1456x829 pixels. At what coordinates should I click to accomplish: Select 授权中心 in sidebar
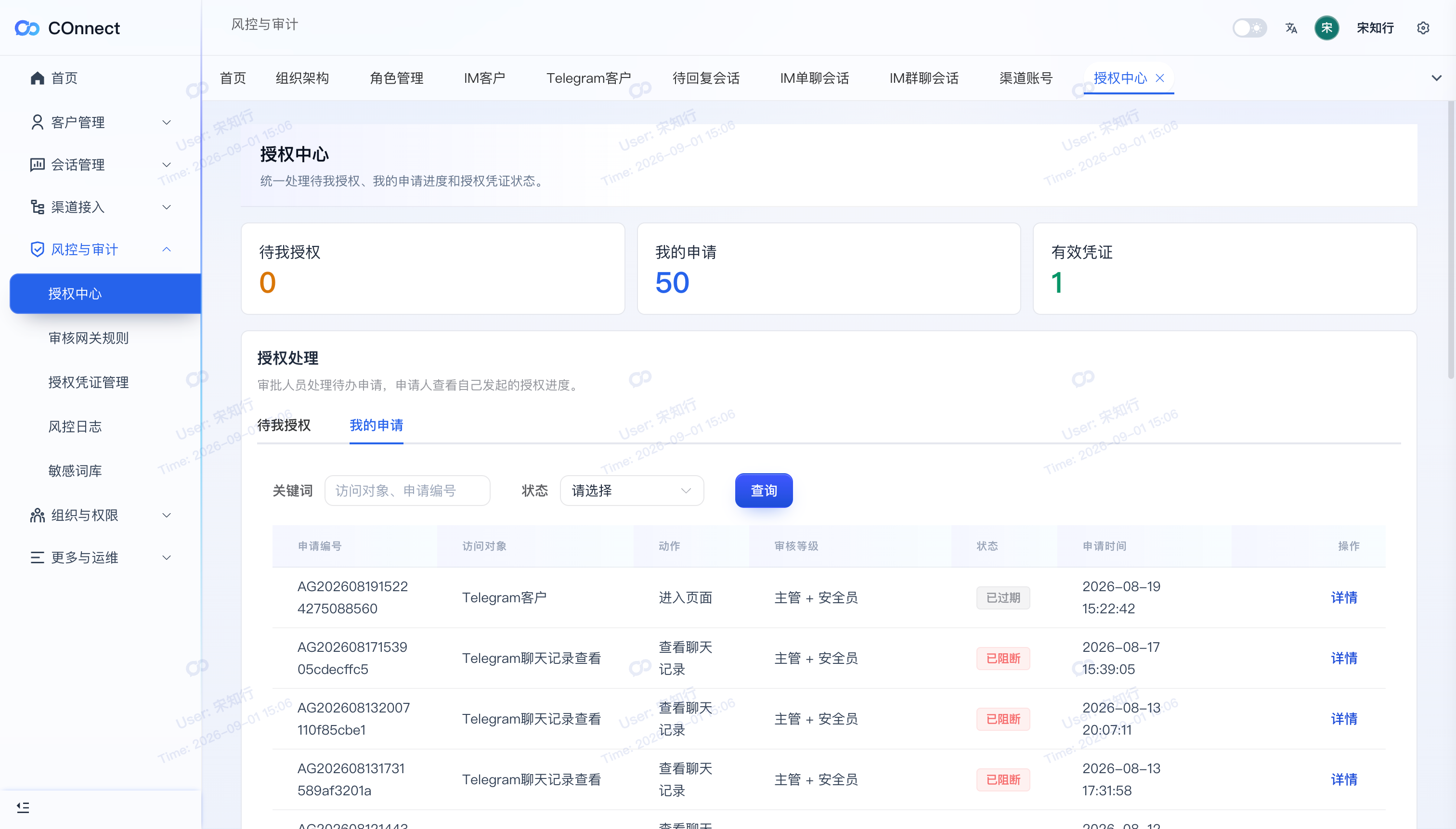[105, 294]
